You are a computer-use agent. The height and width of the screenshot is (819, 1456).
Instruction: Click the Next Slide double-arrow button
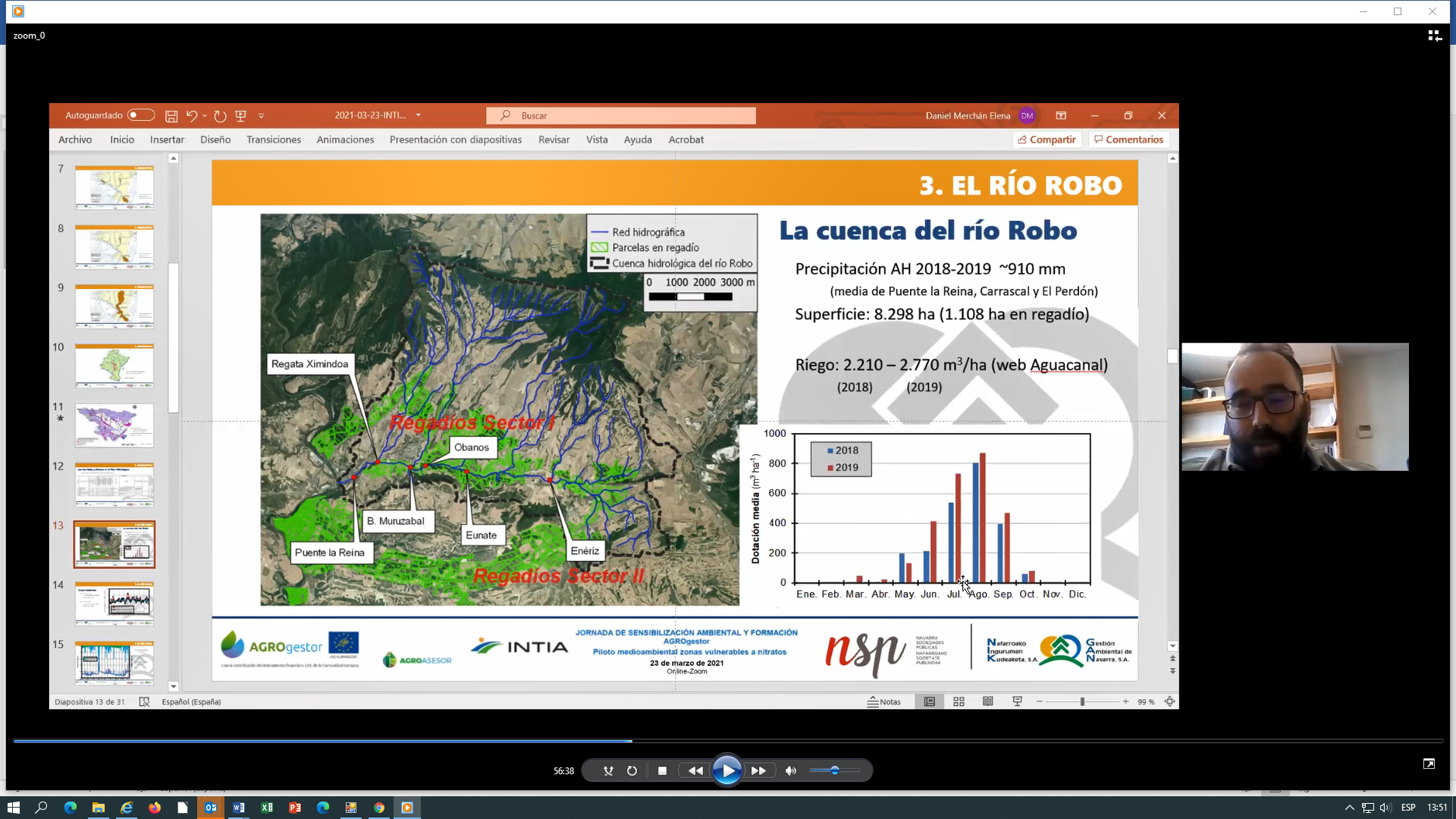(x=1173, y=671)
